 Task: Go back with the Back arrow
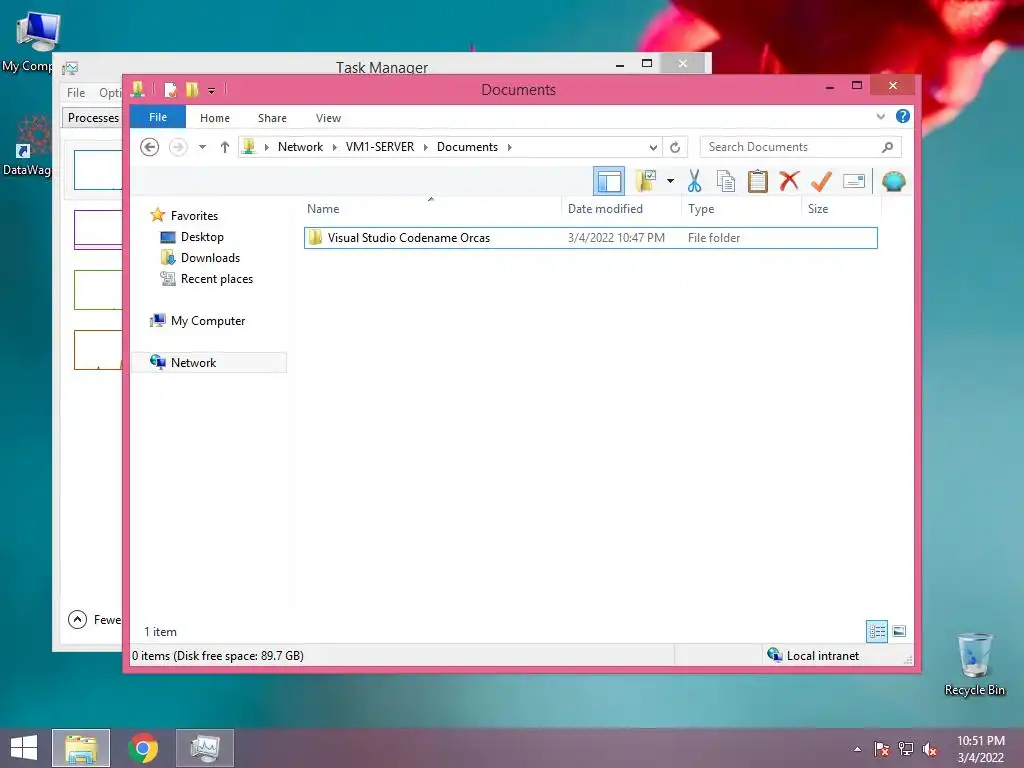(150, 147)
